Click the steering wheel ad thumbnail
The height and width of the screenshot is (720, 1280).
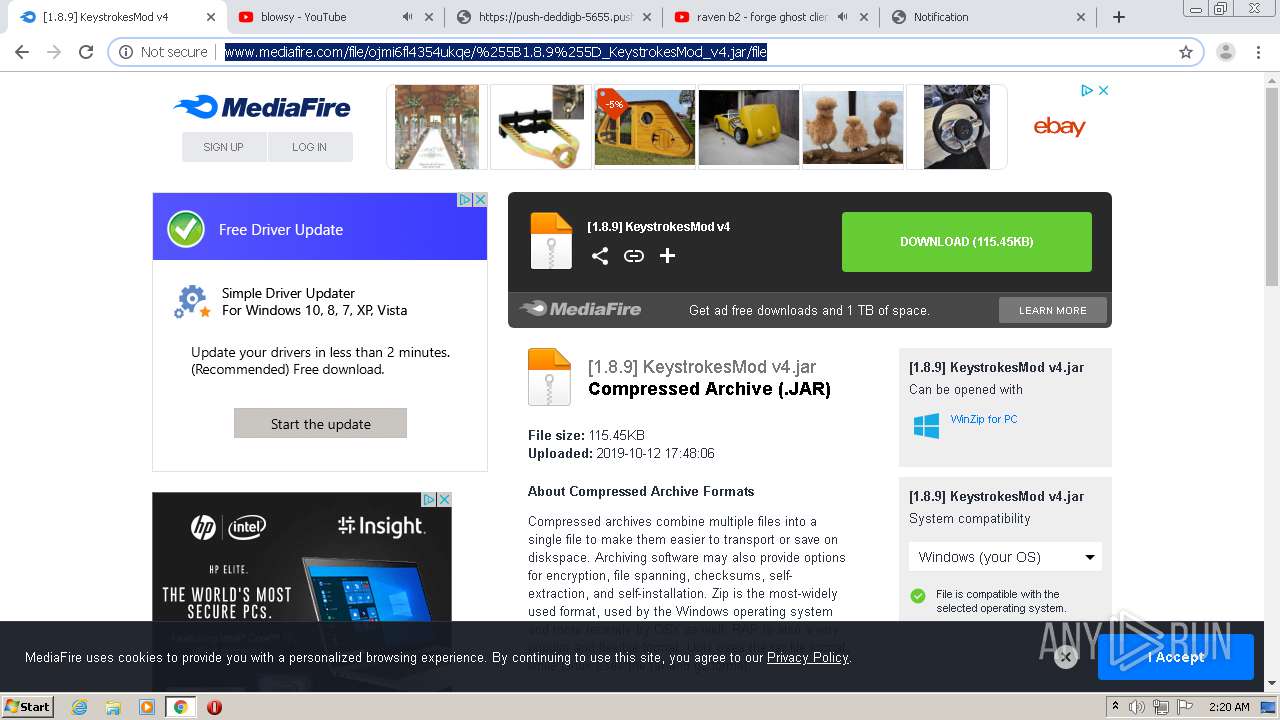(957, 127)
